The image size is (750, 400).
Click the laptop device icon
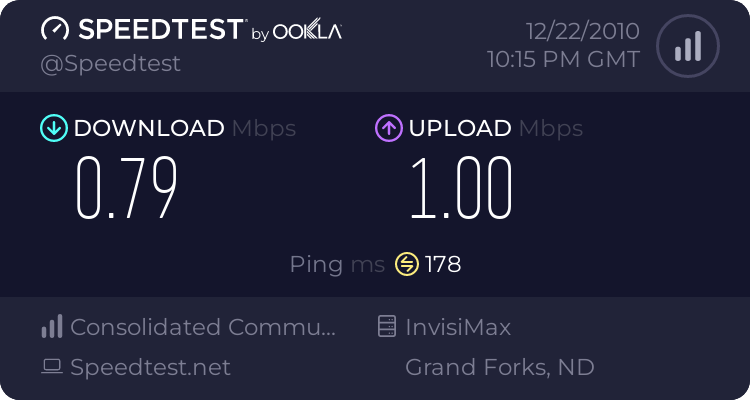click(x=52, y=367)
